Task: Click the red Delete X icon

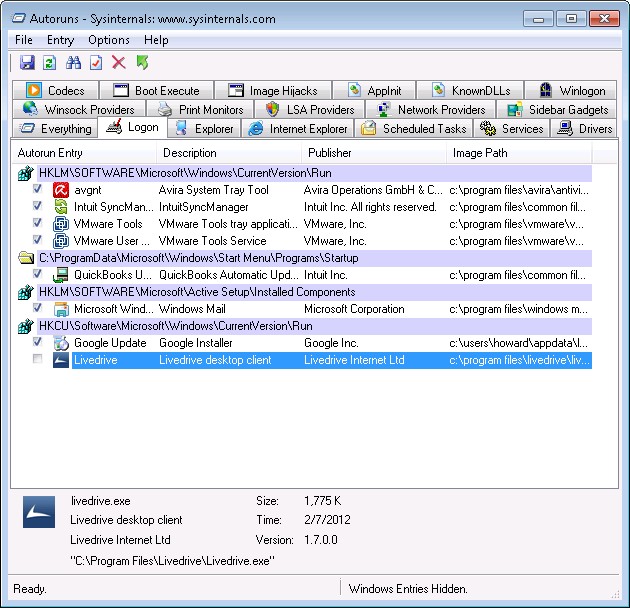Action: tap(119, 63)
